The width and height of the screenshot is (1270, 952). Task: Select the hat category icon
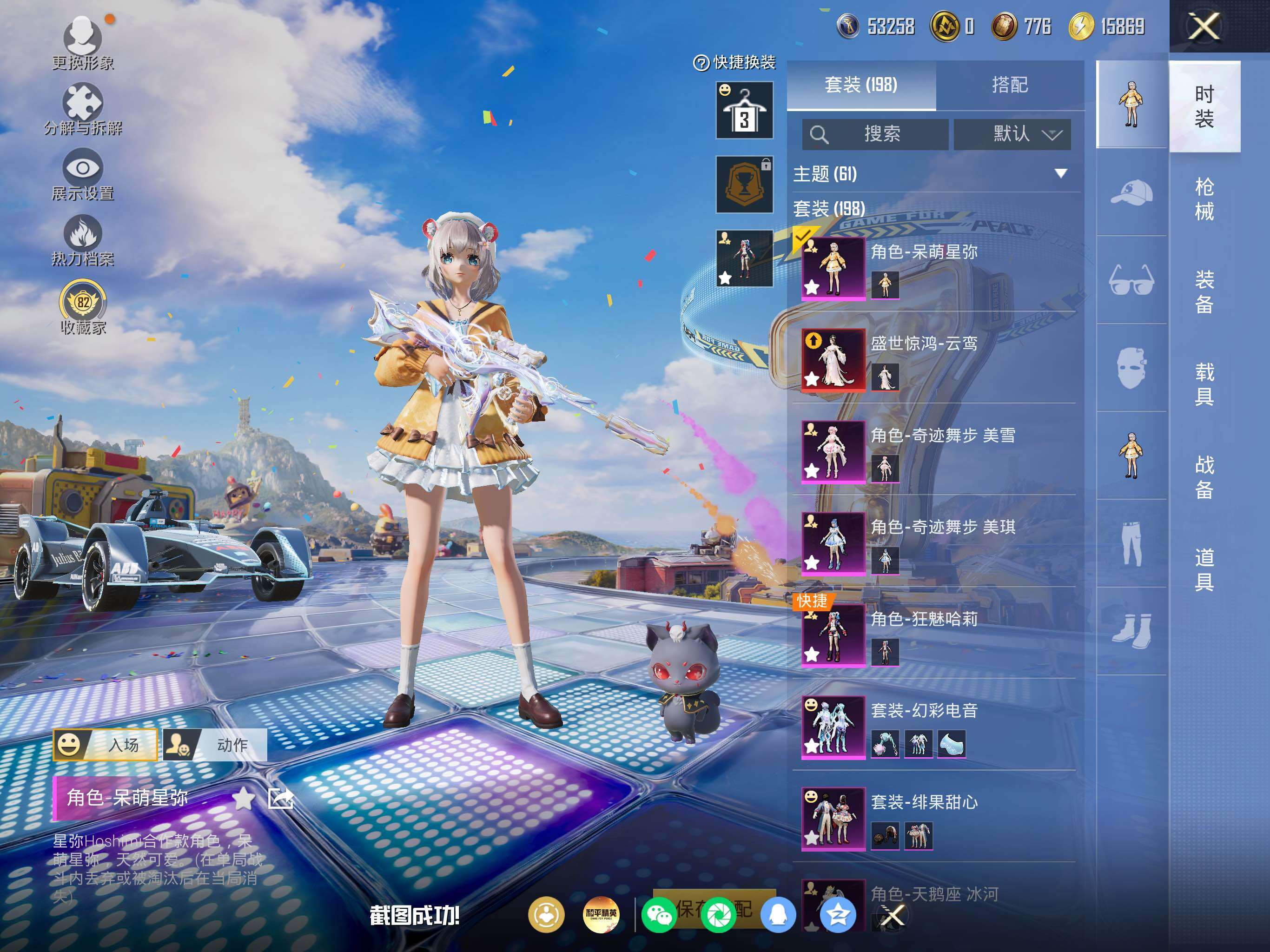click(x=1131, y=192)
